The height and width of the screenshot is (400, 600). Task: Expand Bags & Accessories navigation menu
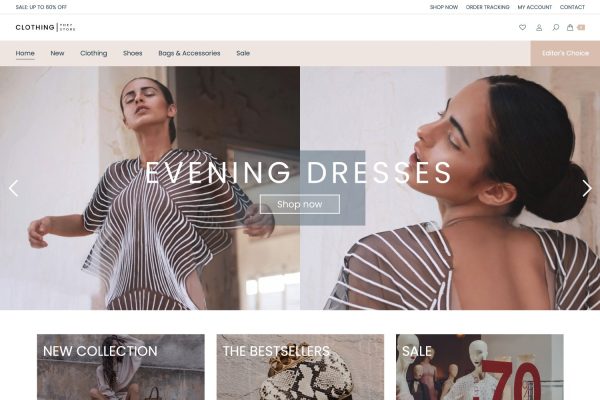tap(189, 53)
